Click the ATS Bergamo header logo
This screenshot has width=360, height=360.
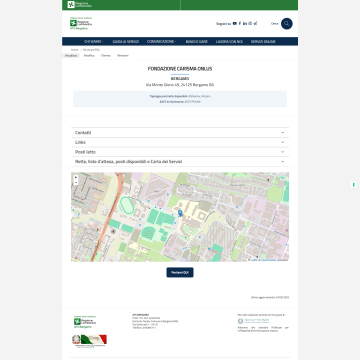coord(81,23)
